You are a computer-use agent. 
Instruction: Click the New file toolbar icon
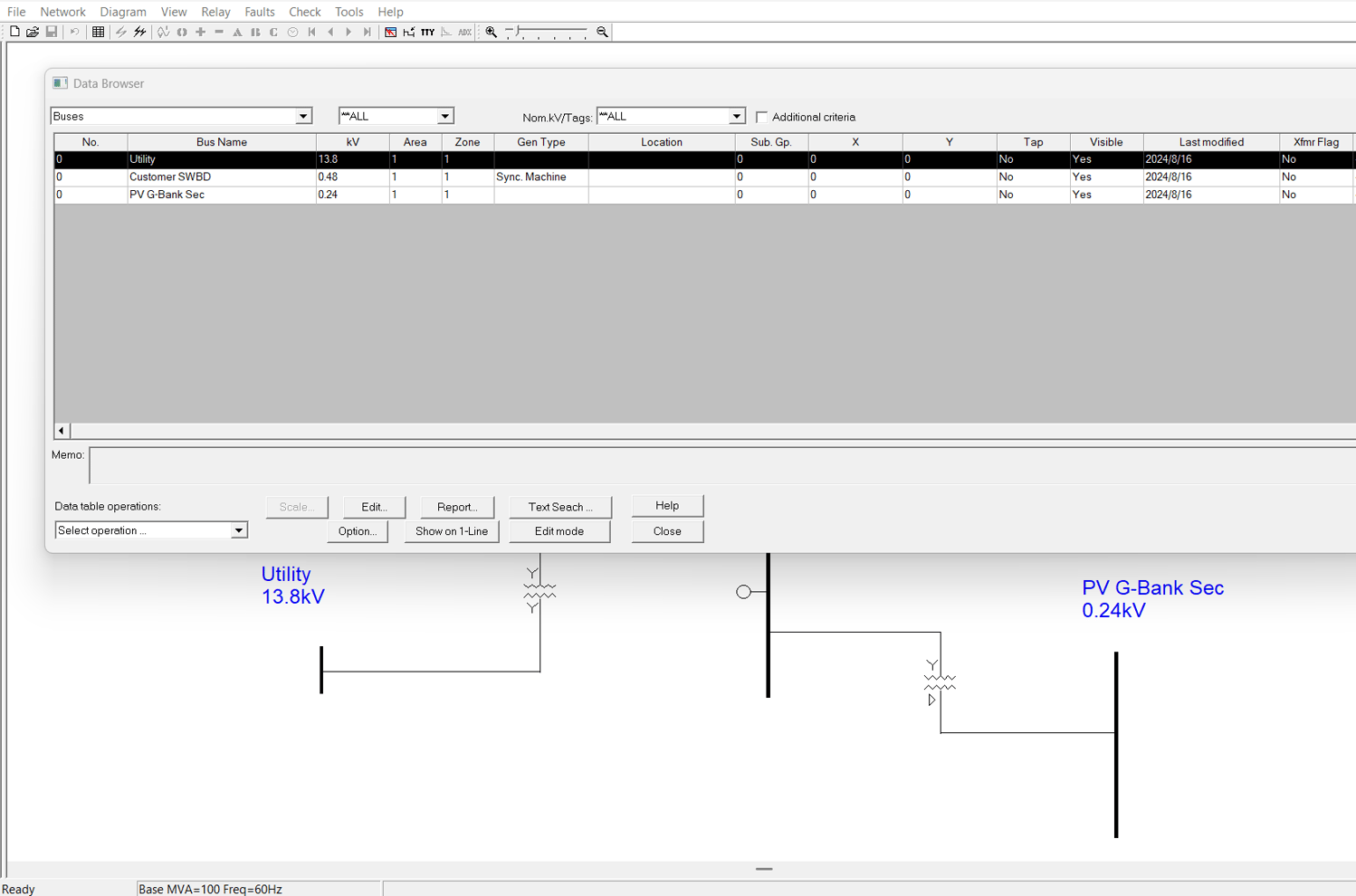pyautogui.click(x=14, y=32)
